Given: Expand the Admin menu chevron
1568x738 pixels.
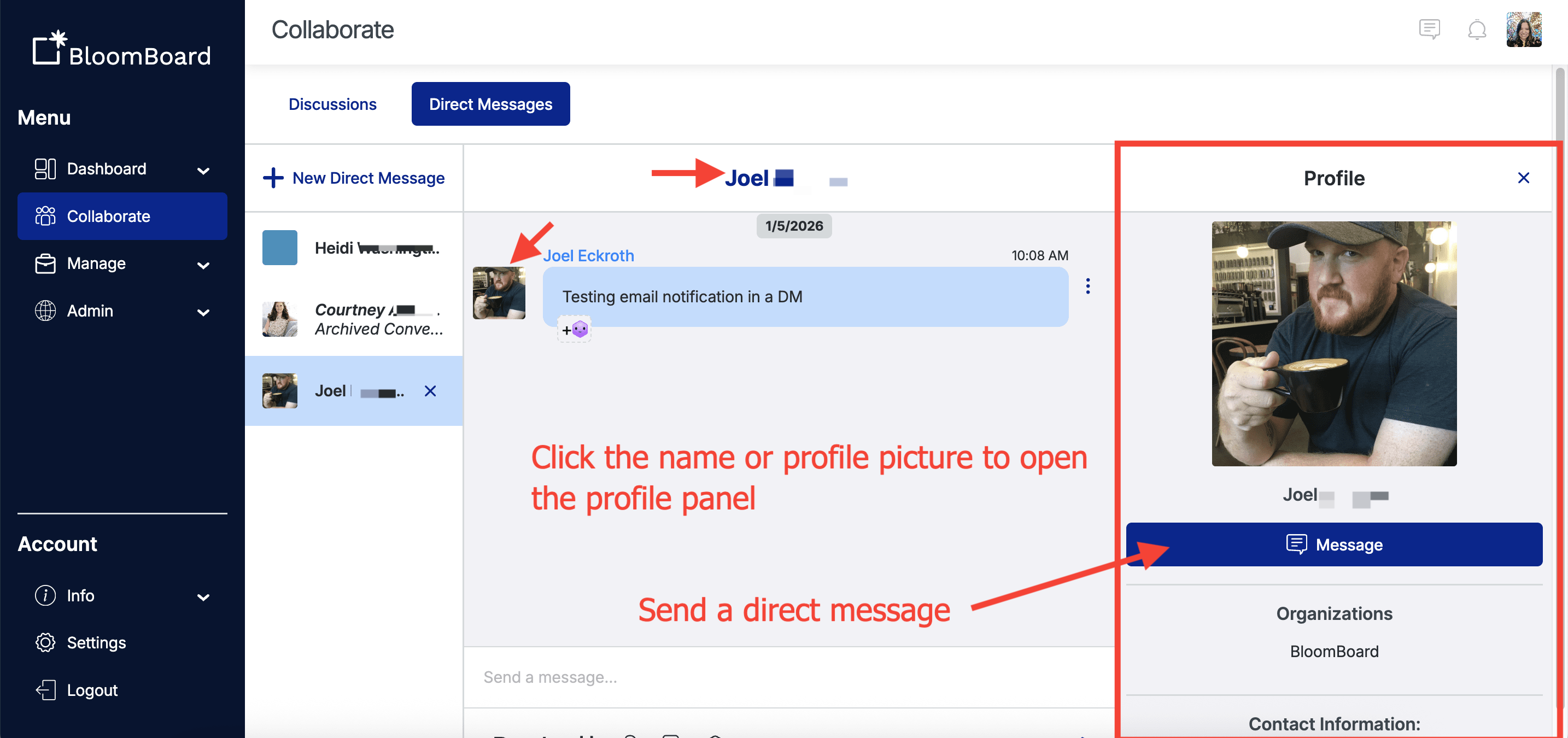Looking at the screenshot, I should pos(203,313).
